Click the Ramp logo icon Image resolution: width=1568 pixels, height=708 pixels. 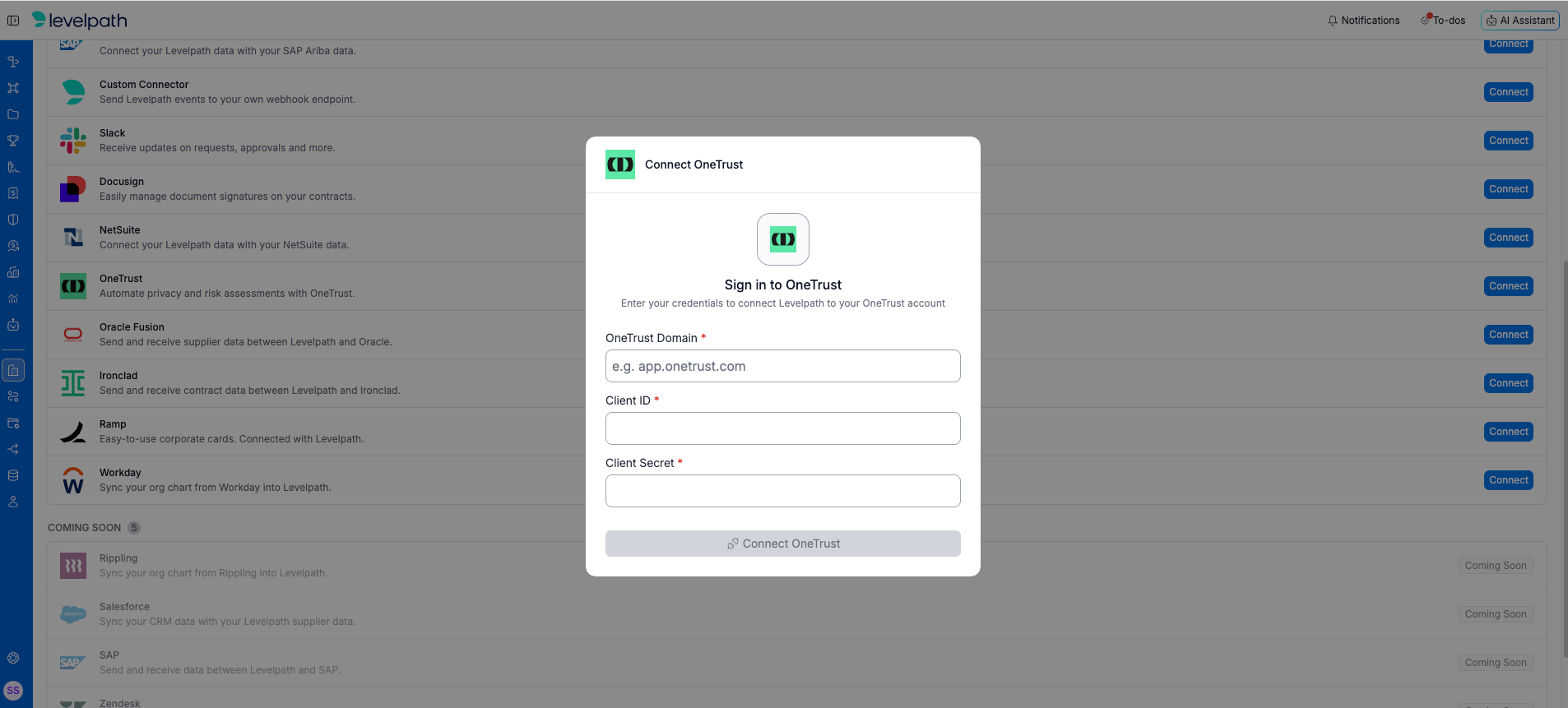click(x=73, y=432)
